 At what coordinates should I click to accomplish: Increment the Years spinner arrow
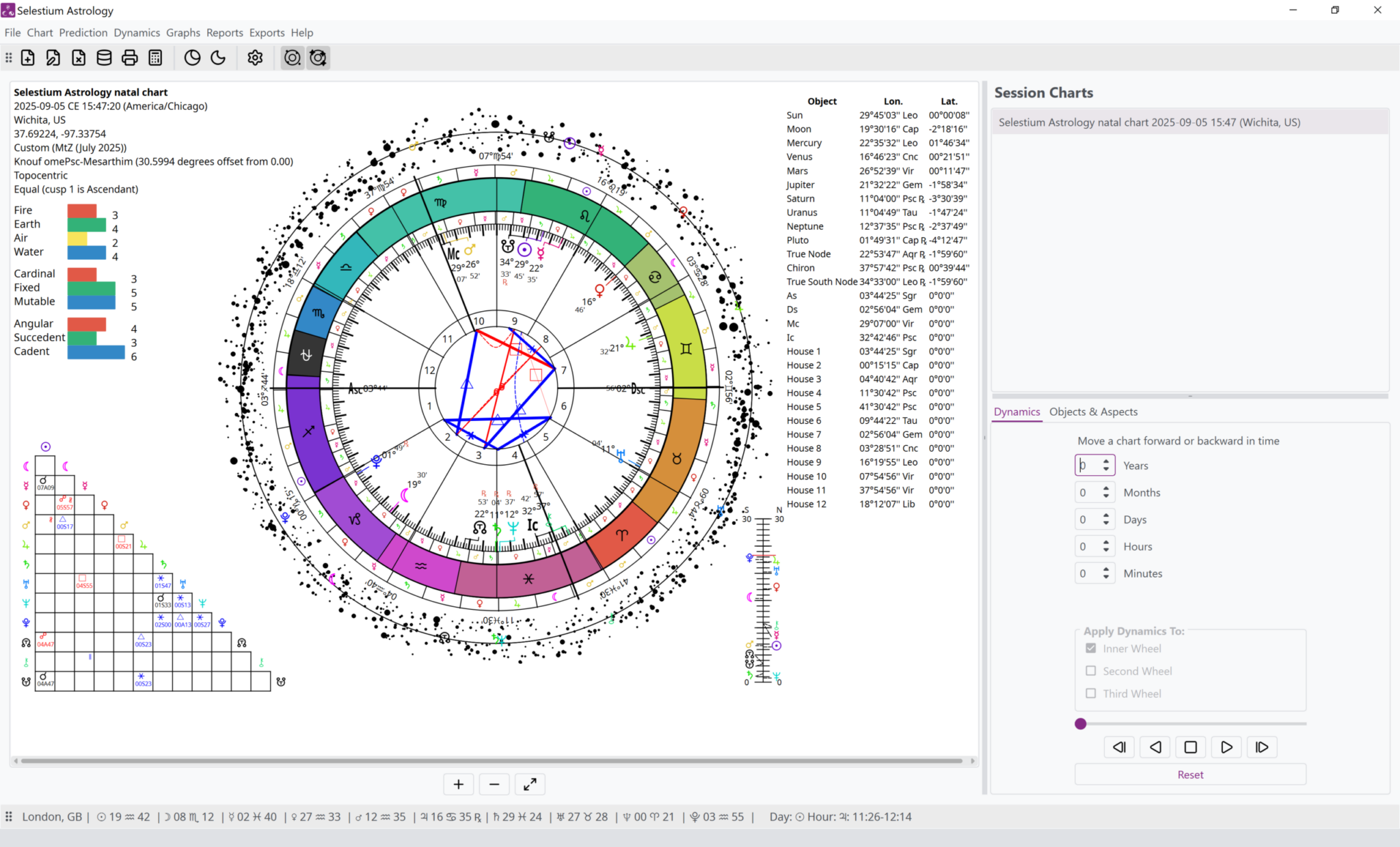(x=1106, y=461)
